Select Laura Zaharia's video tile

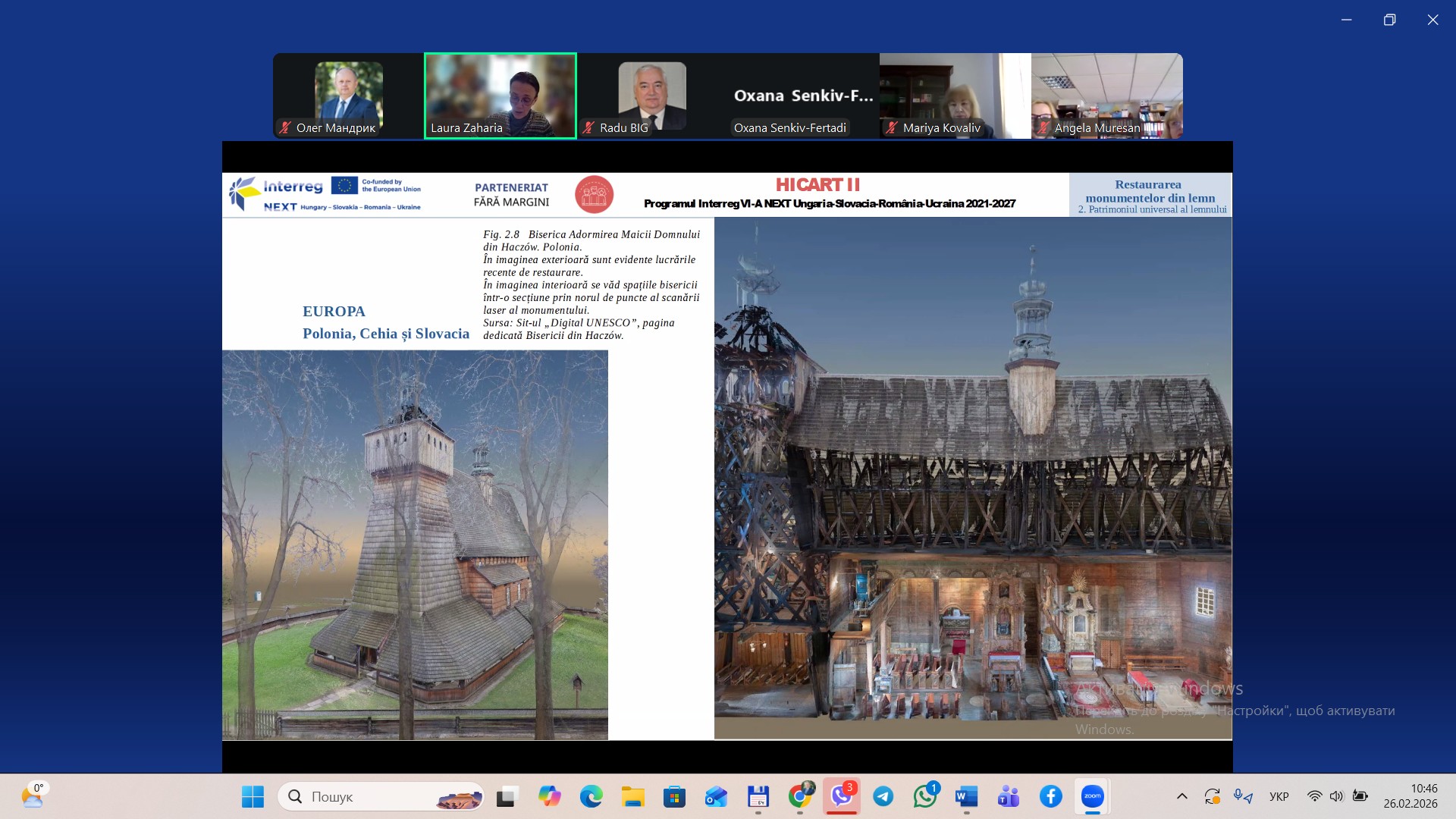(x=500, y=96)
